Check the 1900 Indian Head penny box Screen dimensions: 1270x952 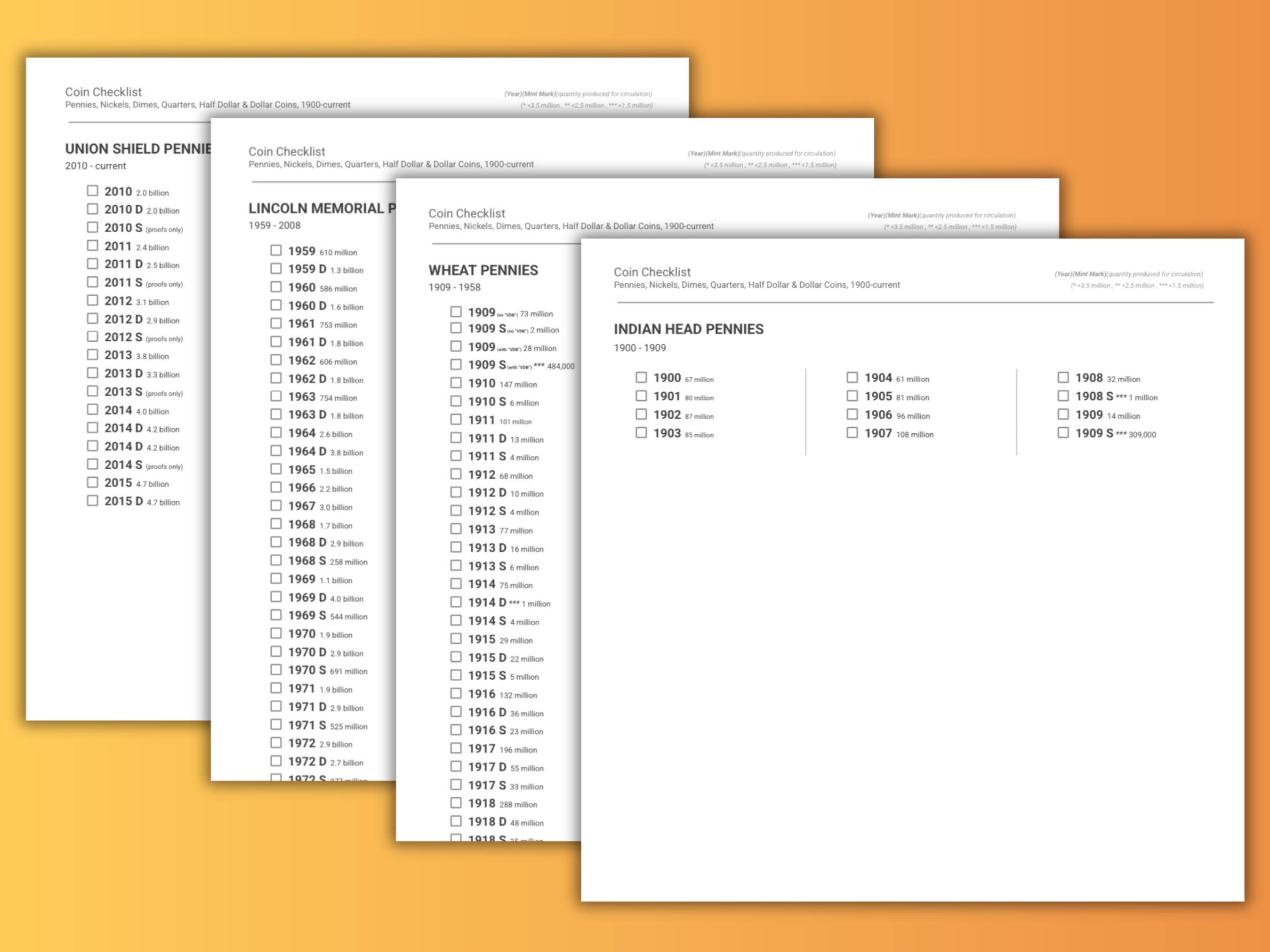[x=641, y=377]
